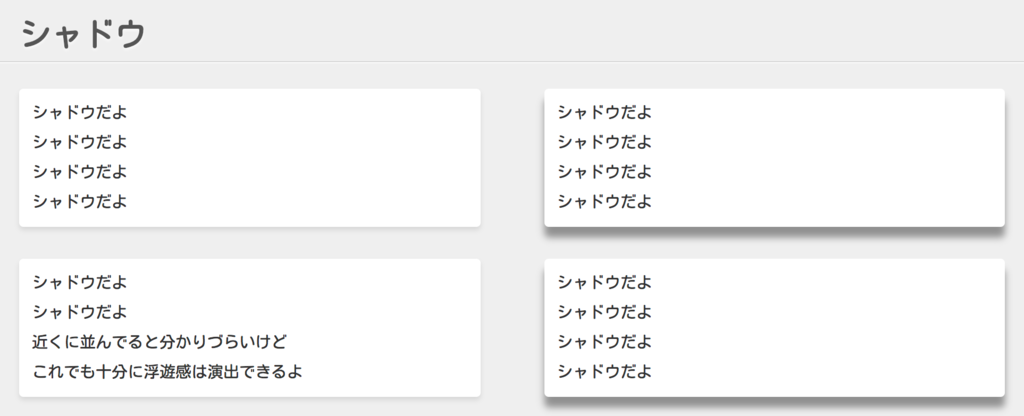
Task: Click the horizontal divider below the シャドウ heading
Action: [x=512, y=62]
